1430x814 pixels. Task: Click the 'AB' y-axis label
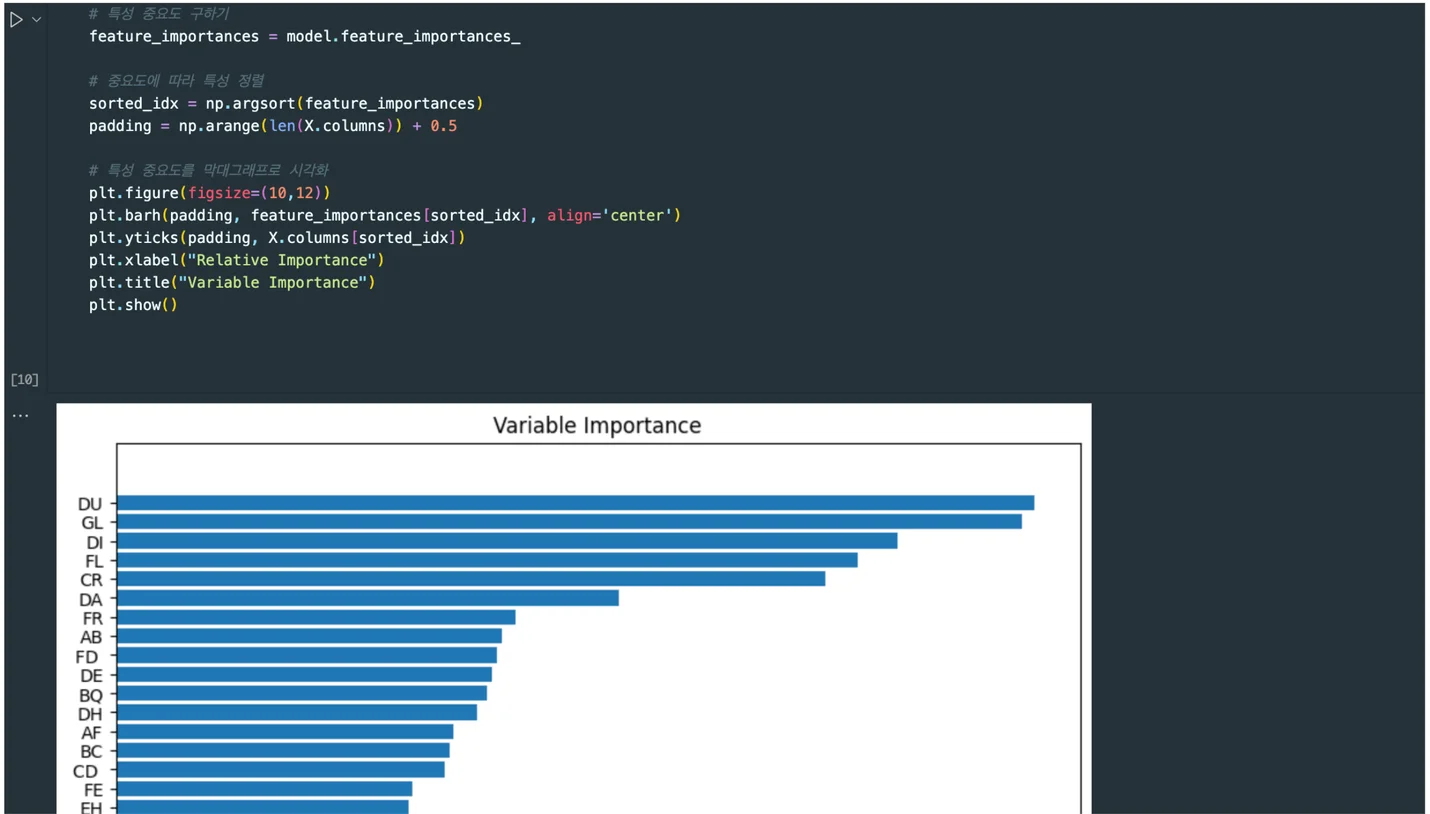pos(91,637)
